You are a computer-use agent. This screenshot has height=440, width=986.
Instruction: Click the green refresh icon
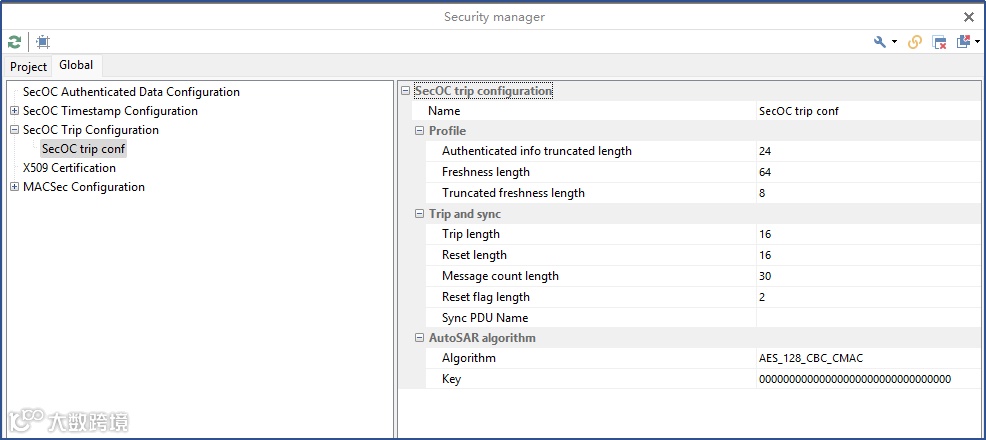tap(14, 42)
